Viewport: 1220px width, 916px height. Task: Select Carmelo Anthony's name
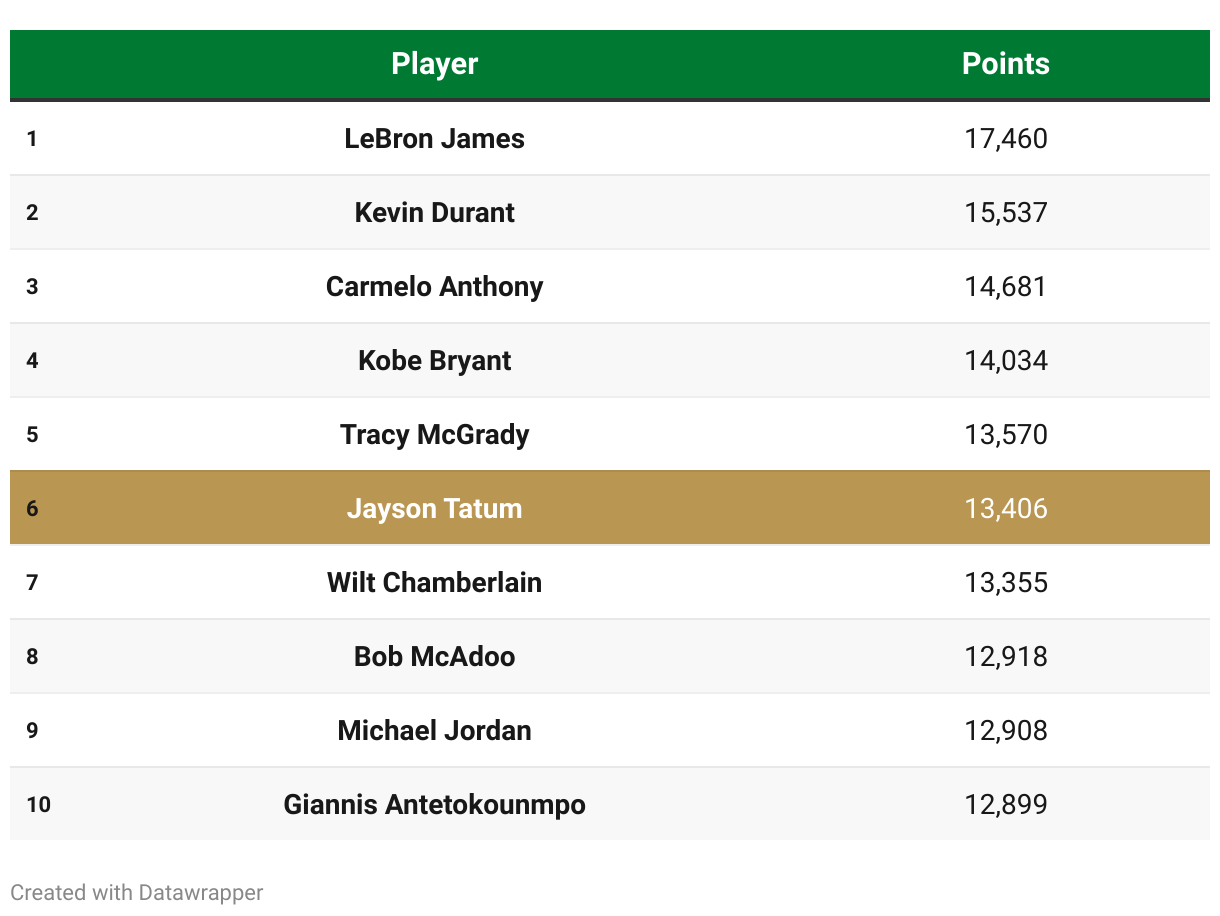[434, 286]
